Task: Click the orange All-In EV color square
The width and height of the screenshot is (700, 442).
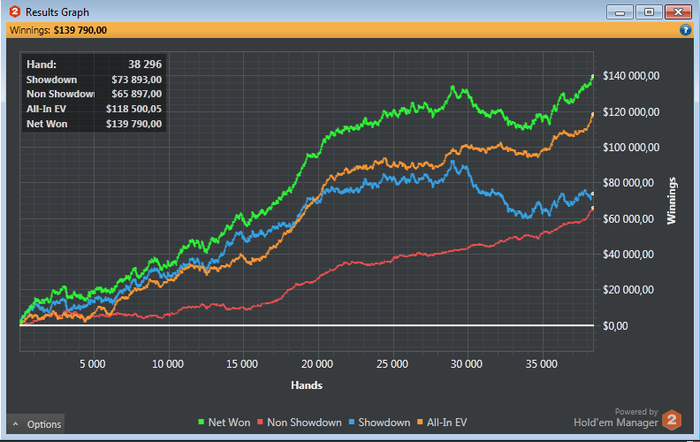Action: [419, 422]
